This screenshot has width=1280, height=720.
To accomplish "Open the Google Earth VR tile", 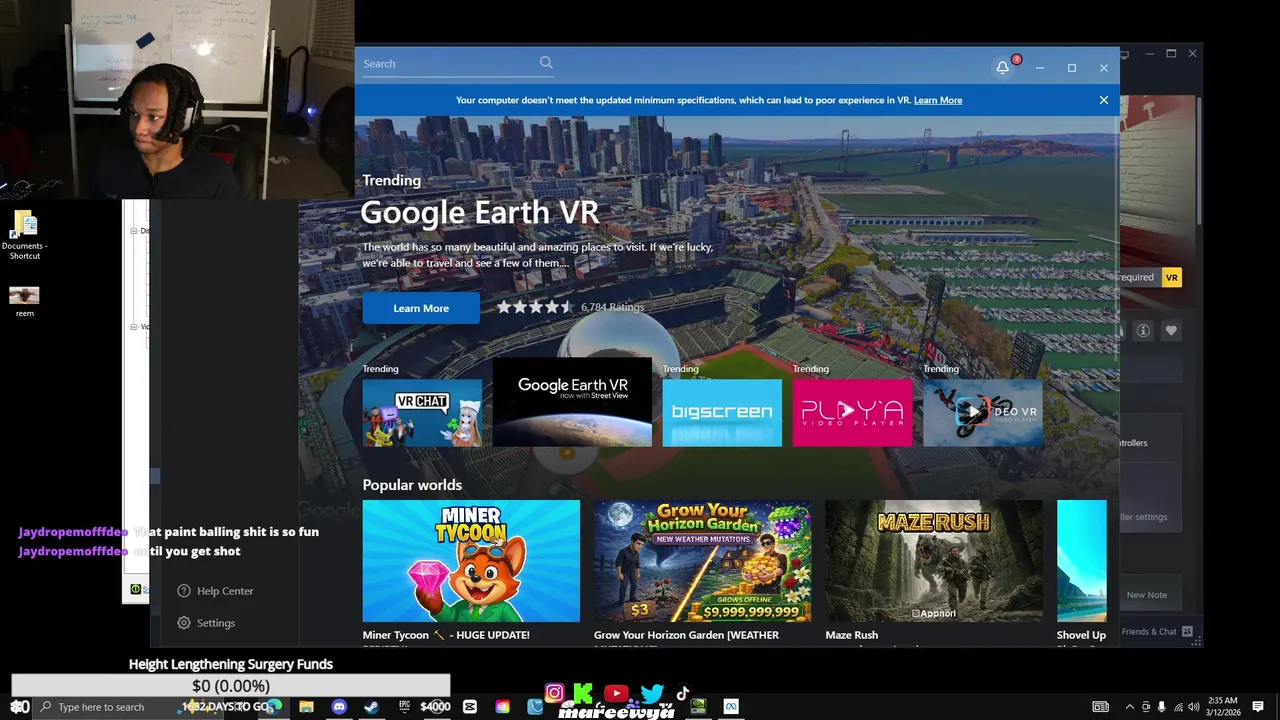I will (x=572, y=402).
